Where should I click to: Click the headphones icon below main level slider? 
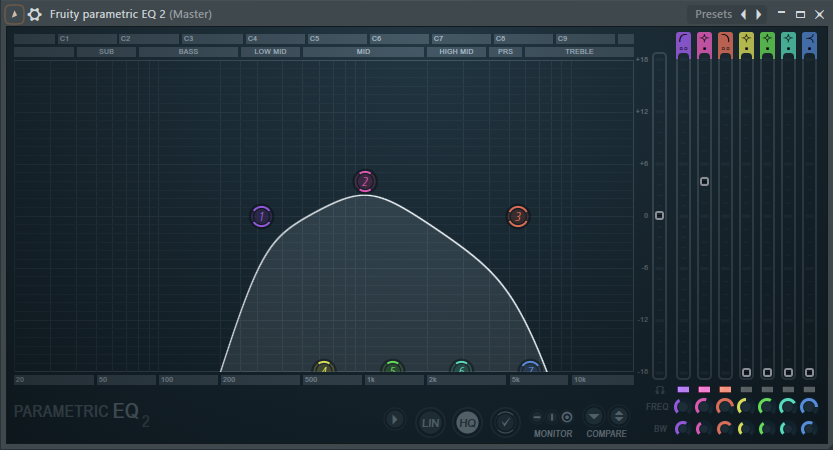(659, 389)
